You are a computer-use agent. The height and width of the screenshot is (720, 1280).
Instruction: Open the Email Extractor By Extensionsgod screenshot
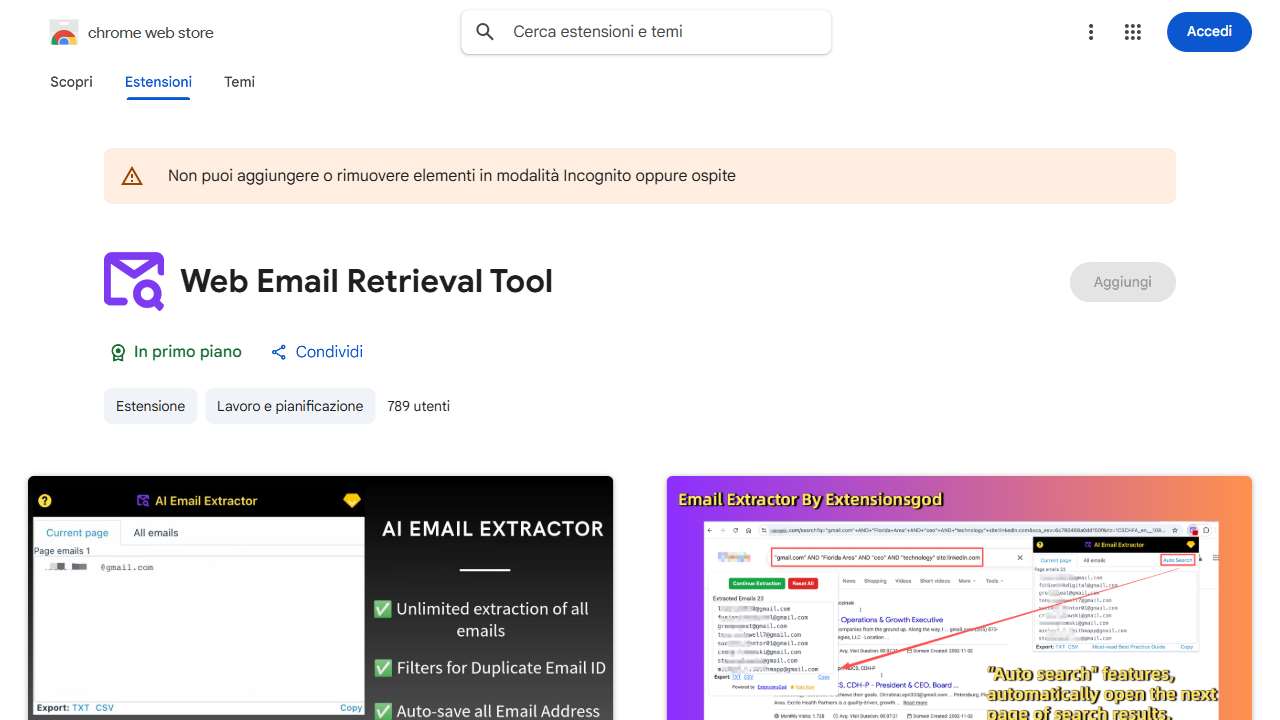click(x=958, y=597)
